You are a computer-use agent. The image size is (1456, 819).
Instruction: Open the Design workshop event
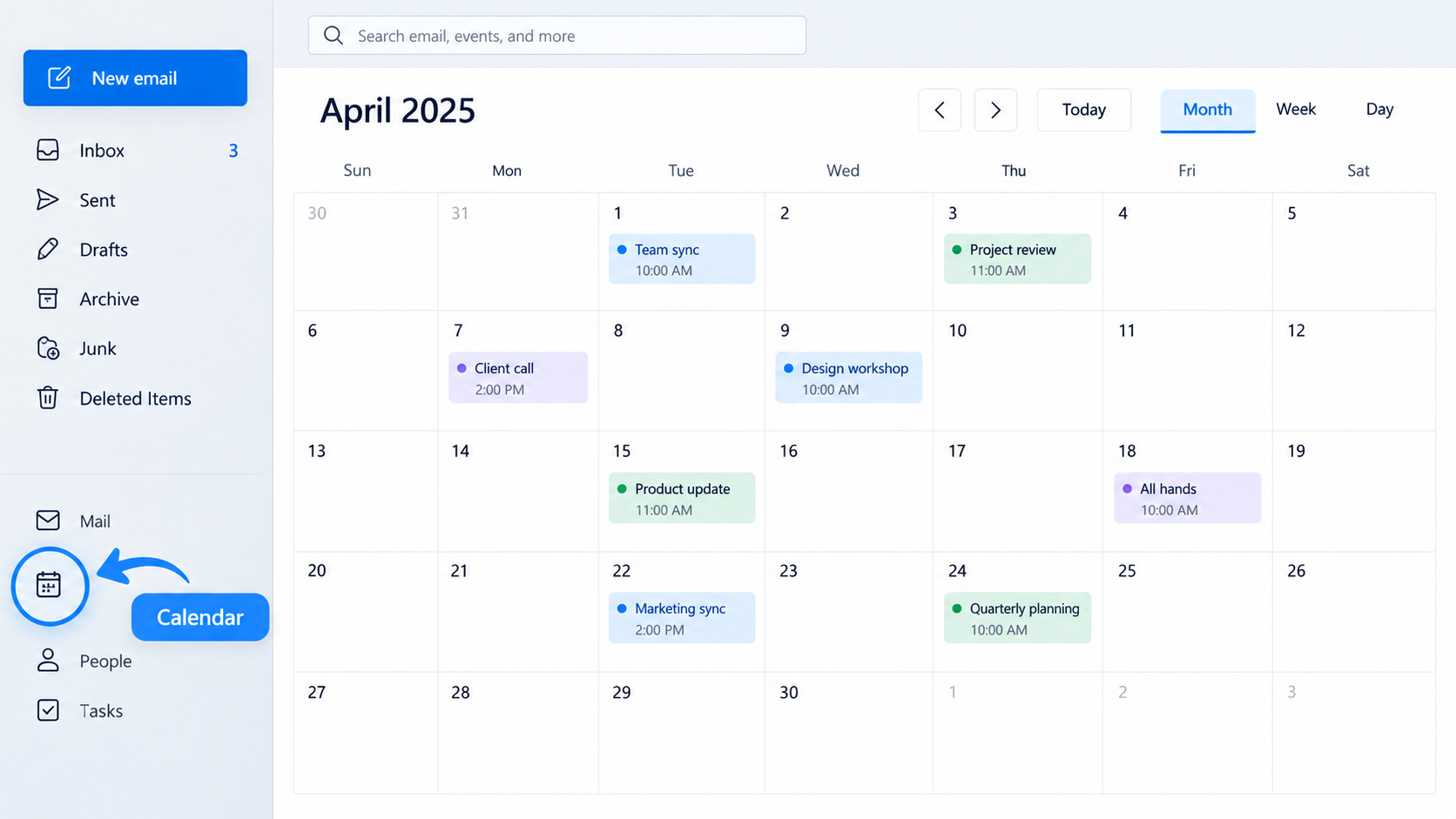pyautogui.click(x=848, y=378)
